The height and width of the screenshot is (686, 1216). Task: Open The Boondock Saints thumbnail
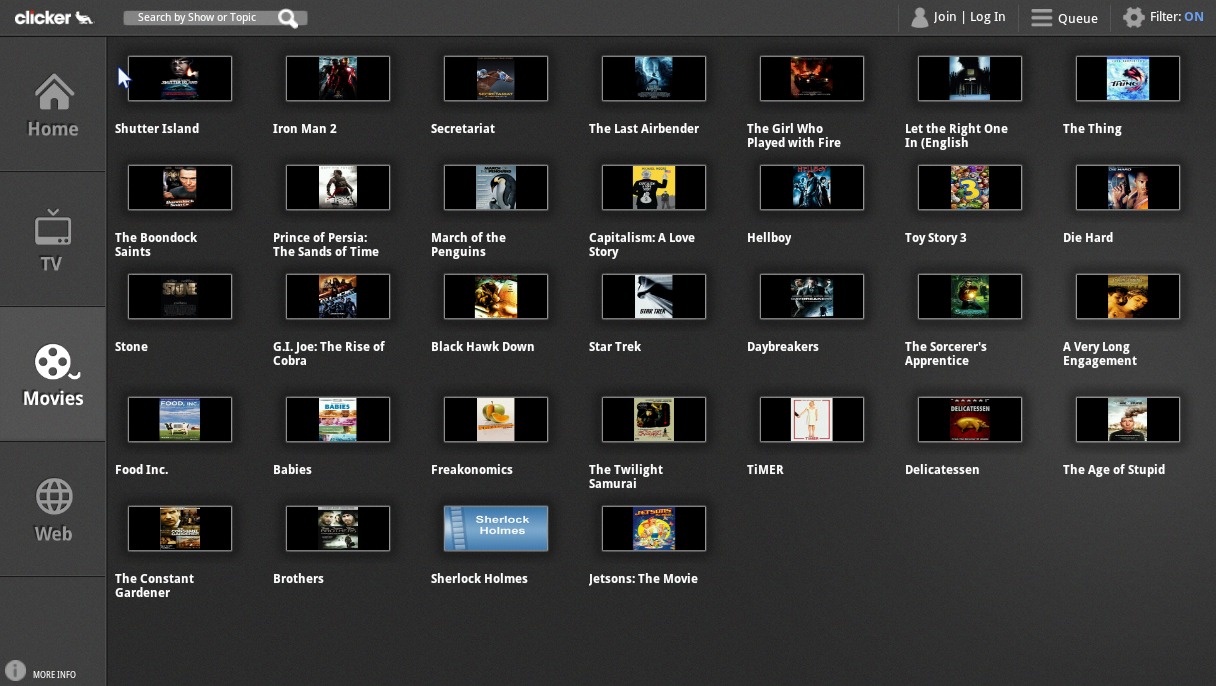tap(180, 187)
